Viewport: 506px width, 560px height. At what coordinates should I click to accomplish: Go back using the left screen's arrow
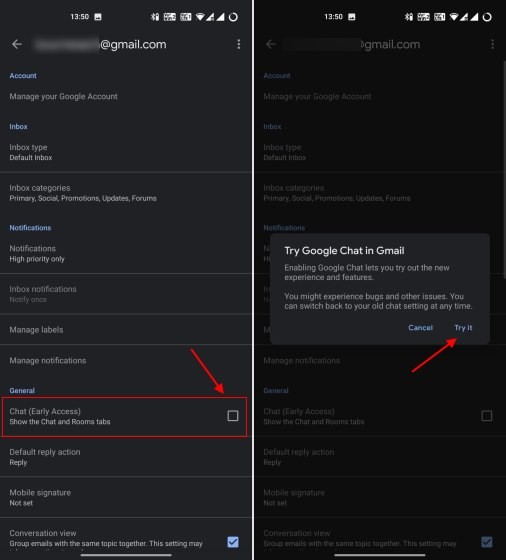pos(17,44)
